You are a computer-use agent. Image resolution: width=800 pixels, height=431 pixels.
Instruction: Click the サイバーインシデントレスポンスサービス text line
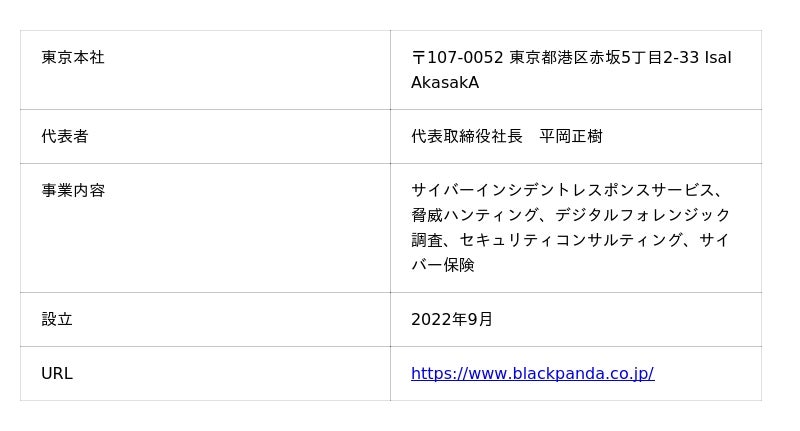[x=567, y=190]
